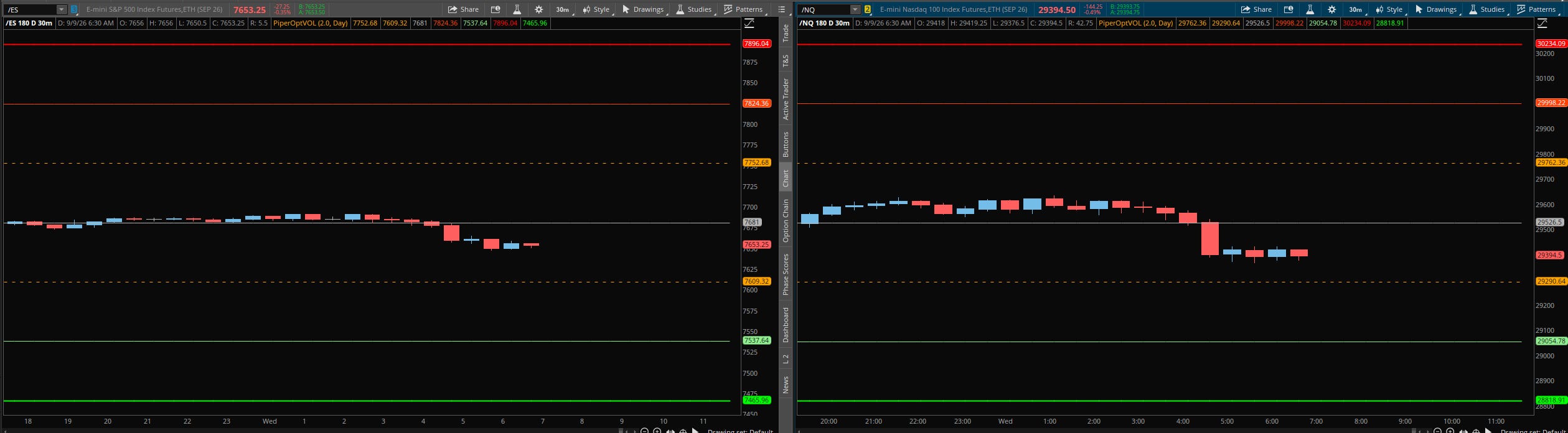Click the quick time frames icon on /NQ chart
Image resolution: width=1568 pixels, height=433 pixels.
click(x=1288, y=9)
